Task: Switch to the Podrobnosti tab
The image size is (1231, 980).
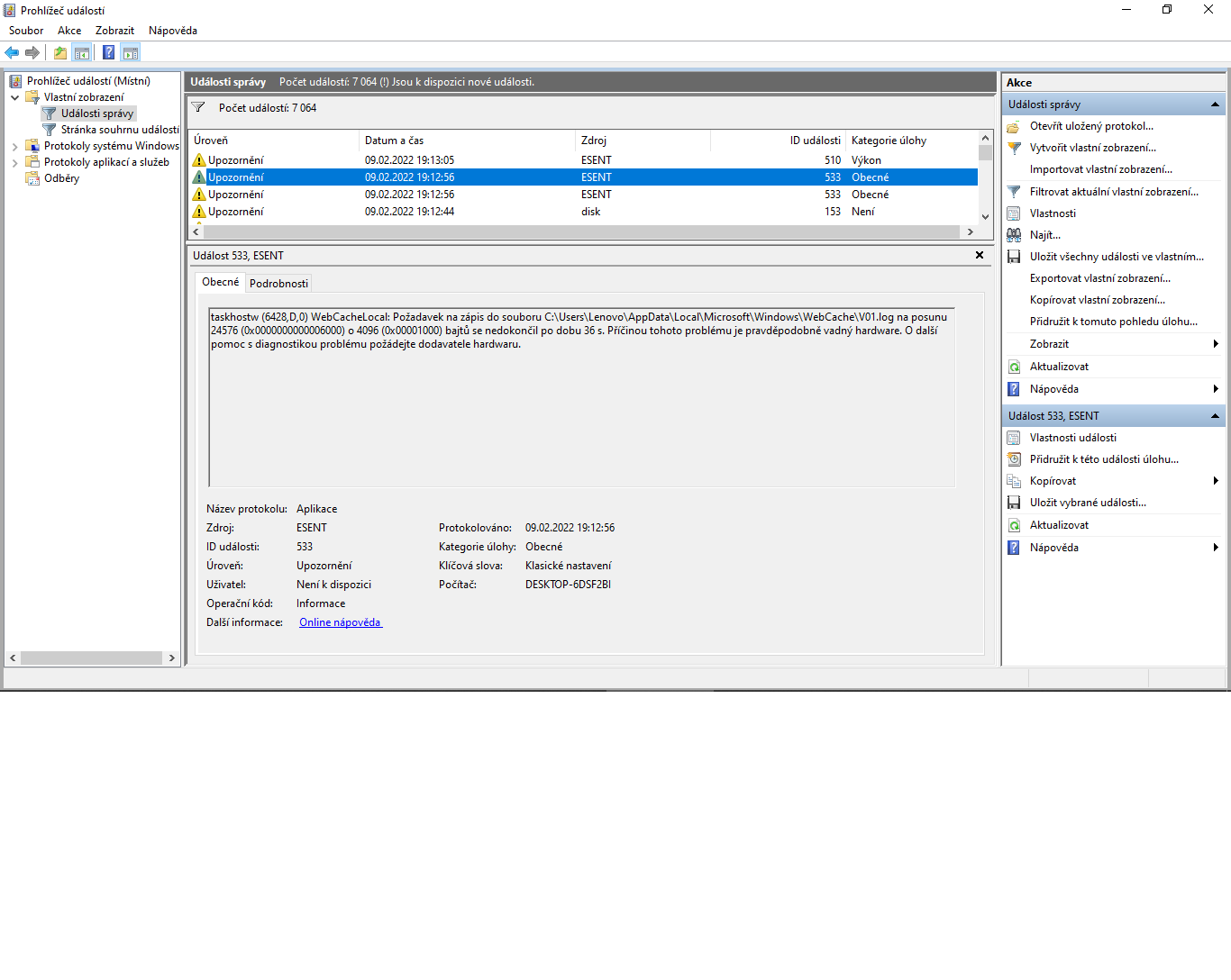Action: point(278,283)
